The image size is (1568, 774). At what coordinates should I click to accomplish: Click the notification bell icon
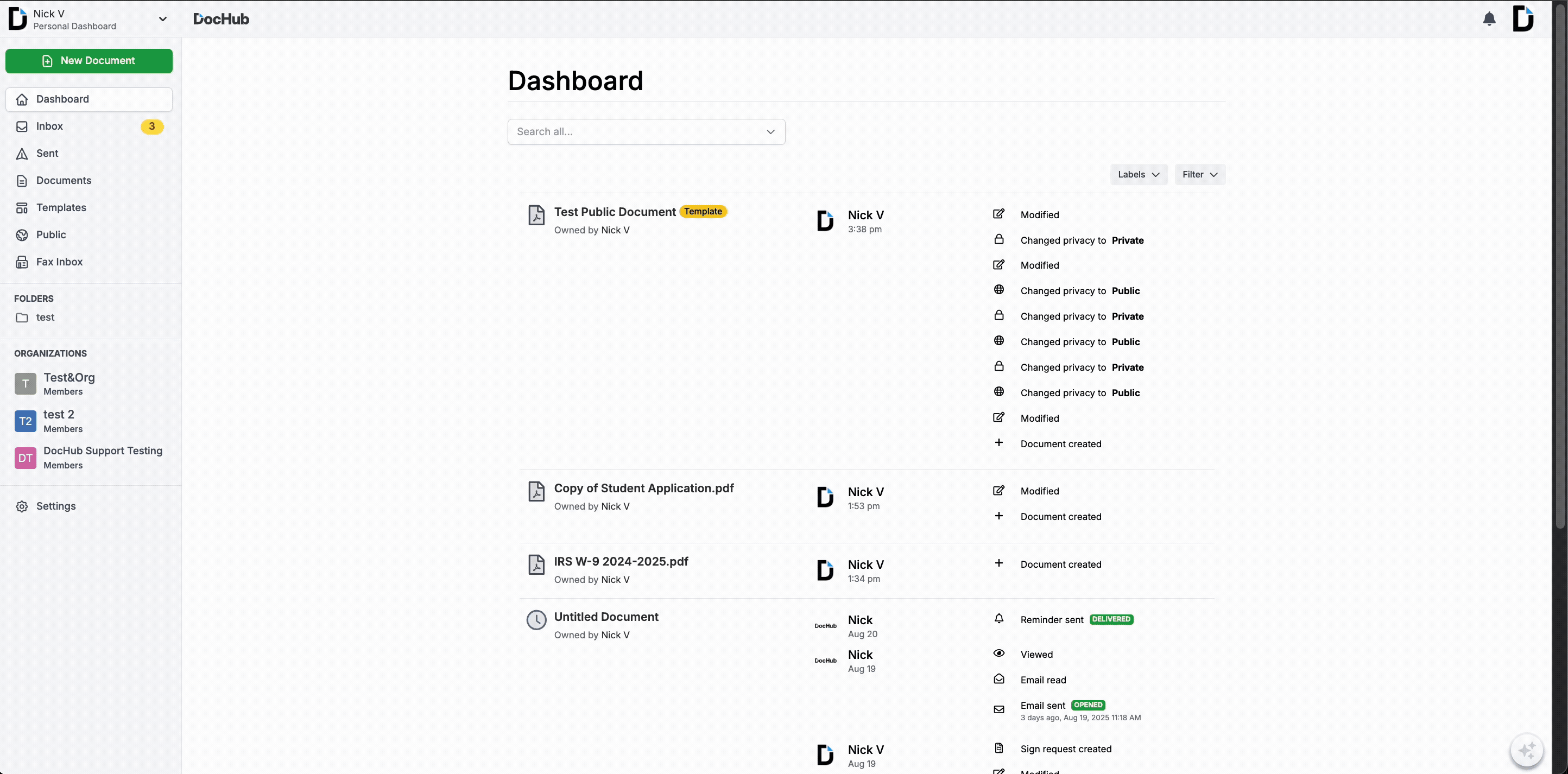coord(1489,19)
